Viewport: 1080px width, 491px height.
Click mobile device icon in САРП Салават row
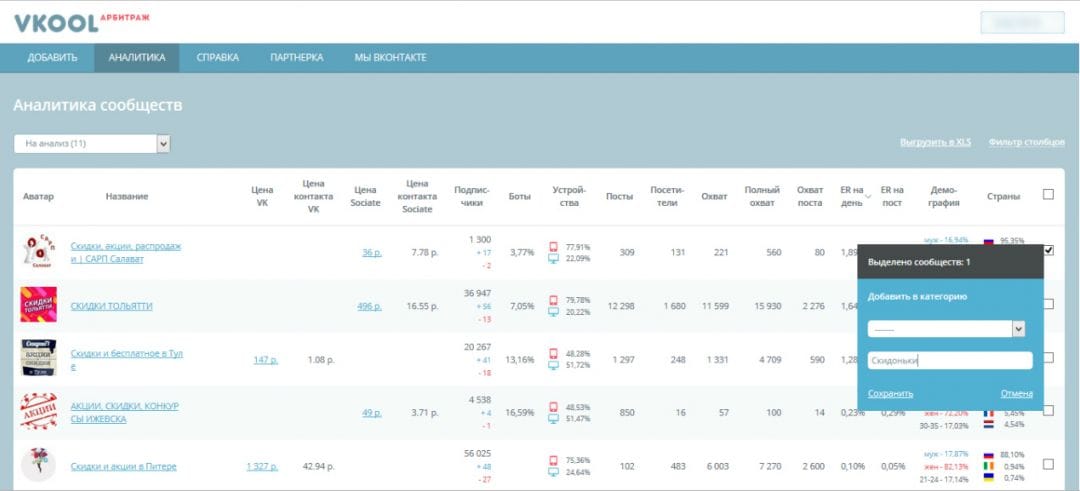pyautogui.click(x=553, y=247)
